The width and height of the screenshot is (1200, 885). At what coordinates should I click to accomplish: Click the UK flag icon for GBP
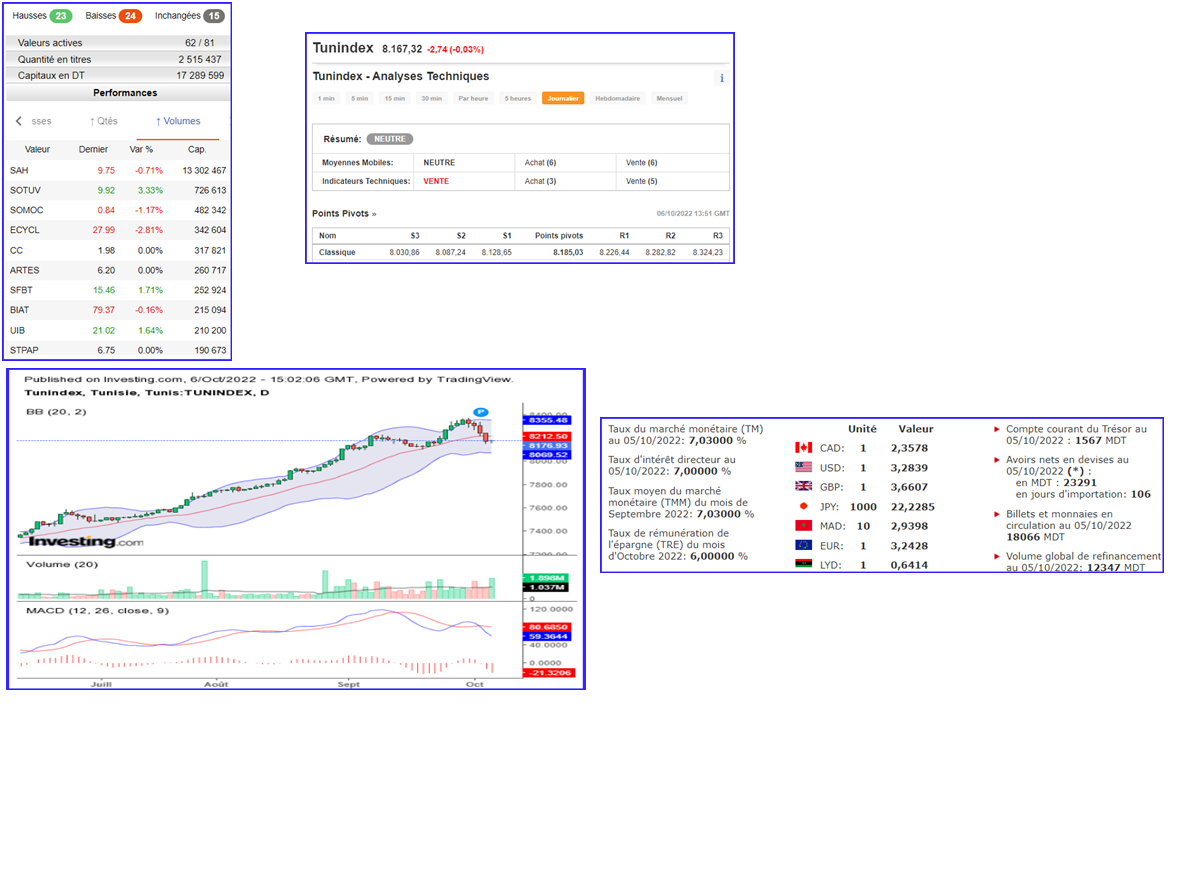[x=802, y=486]
